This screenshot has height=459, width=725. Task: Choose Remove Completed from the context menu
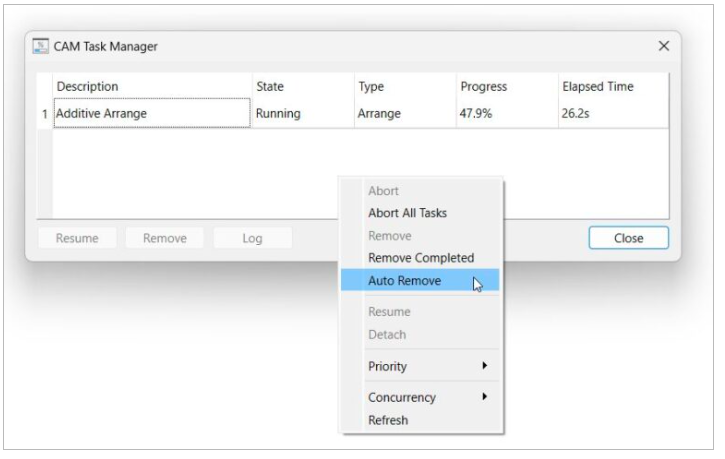421,258
